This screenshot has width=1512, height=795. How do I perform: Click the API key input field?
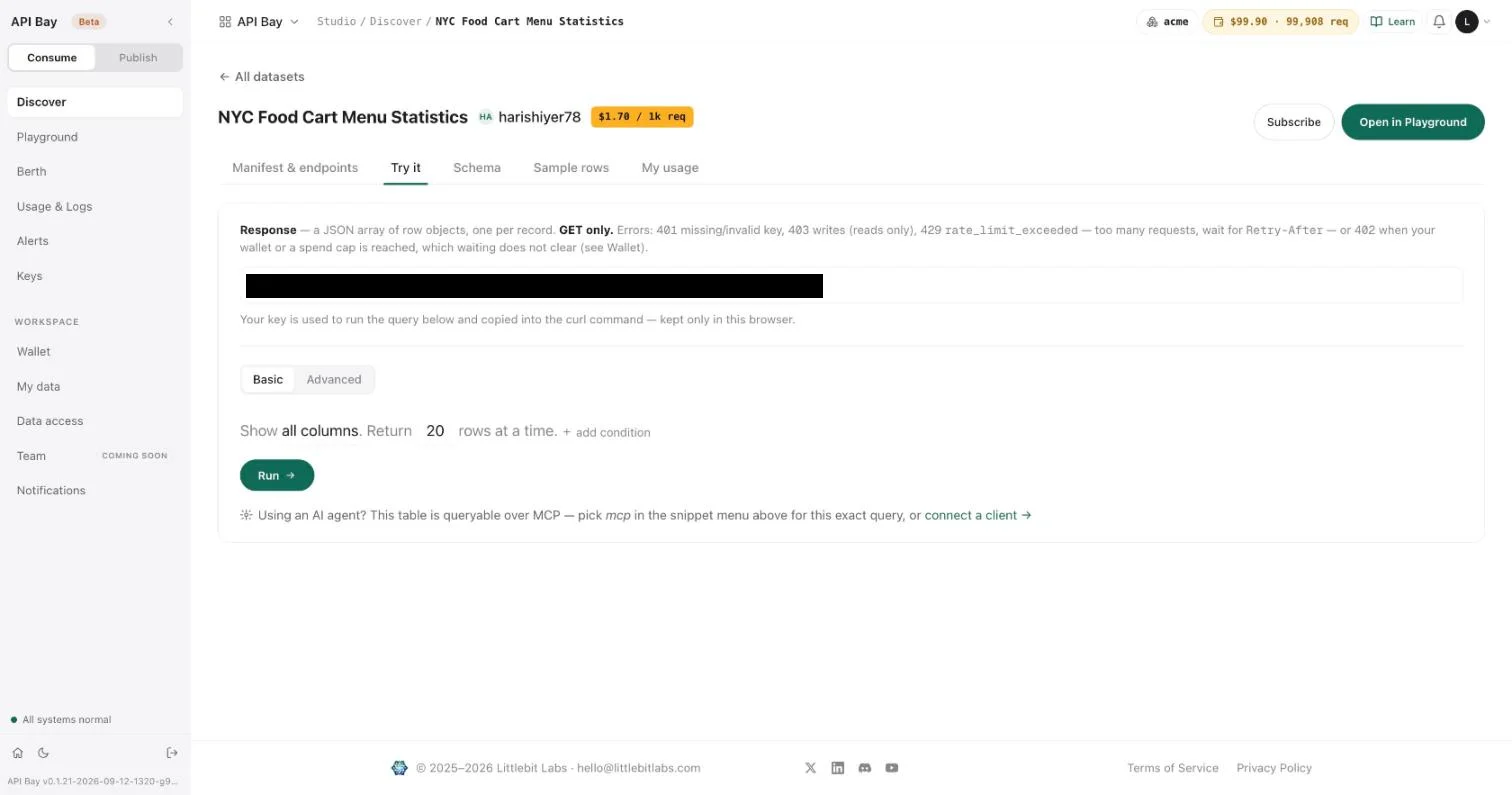coord(852,285)
